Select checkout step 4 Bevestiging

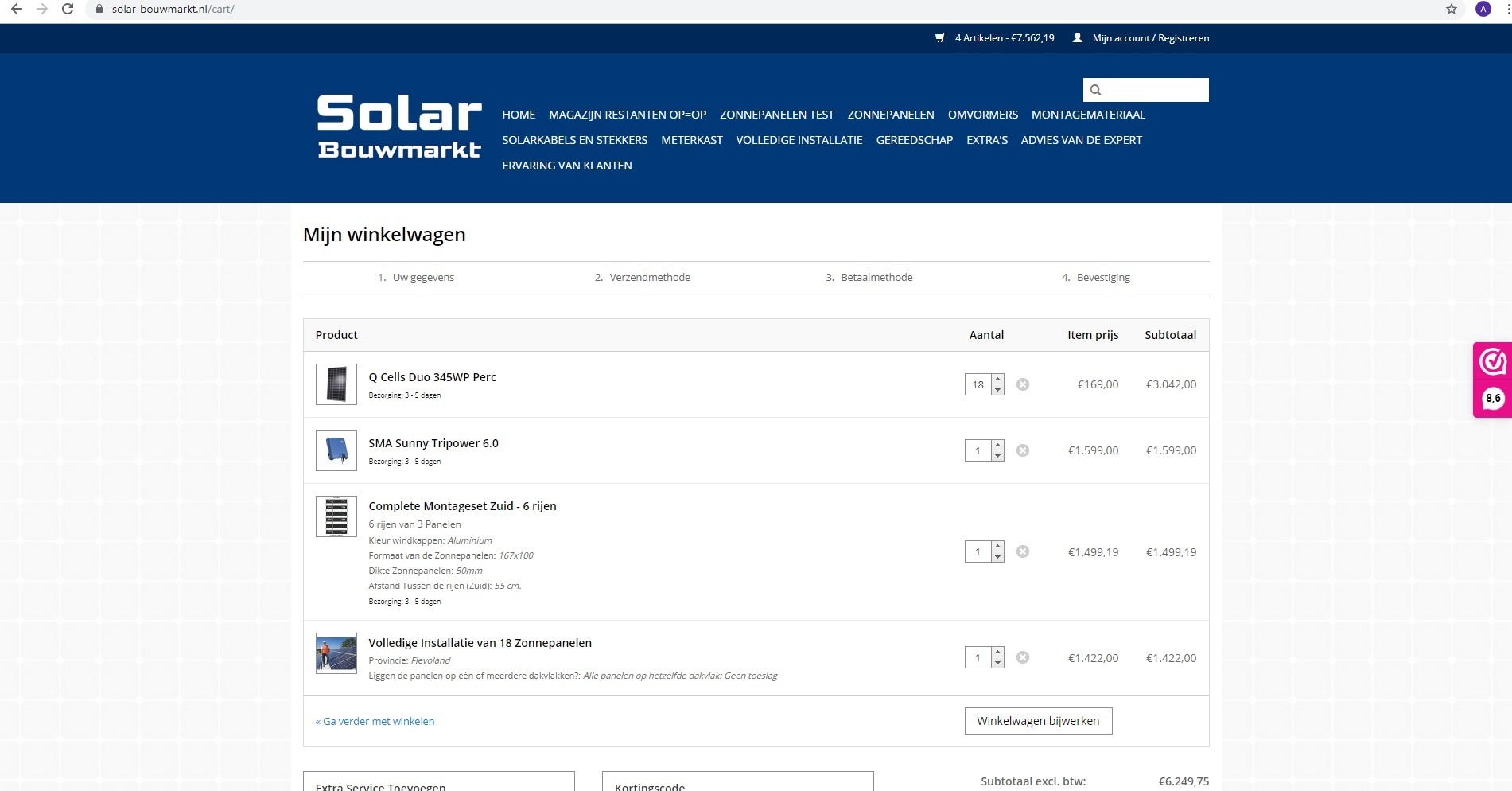[x=1096, y=278]
